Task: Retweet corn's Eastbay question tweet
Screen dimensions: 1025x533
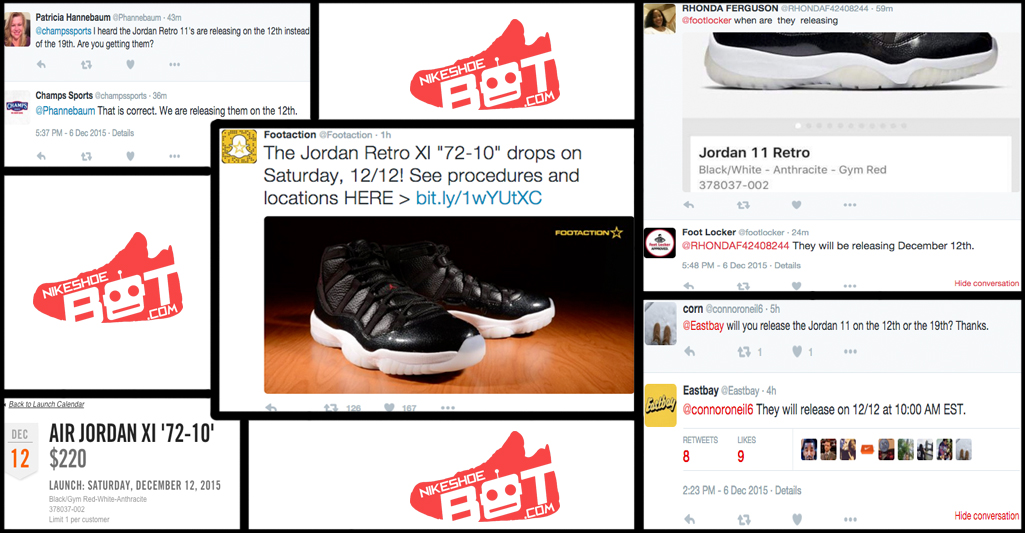Action: [744, 352]
